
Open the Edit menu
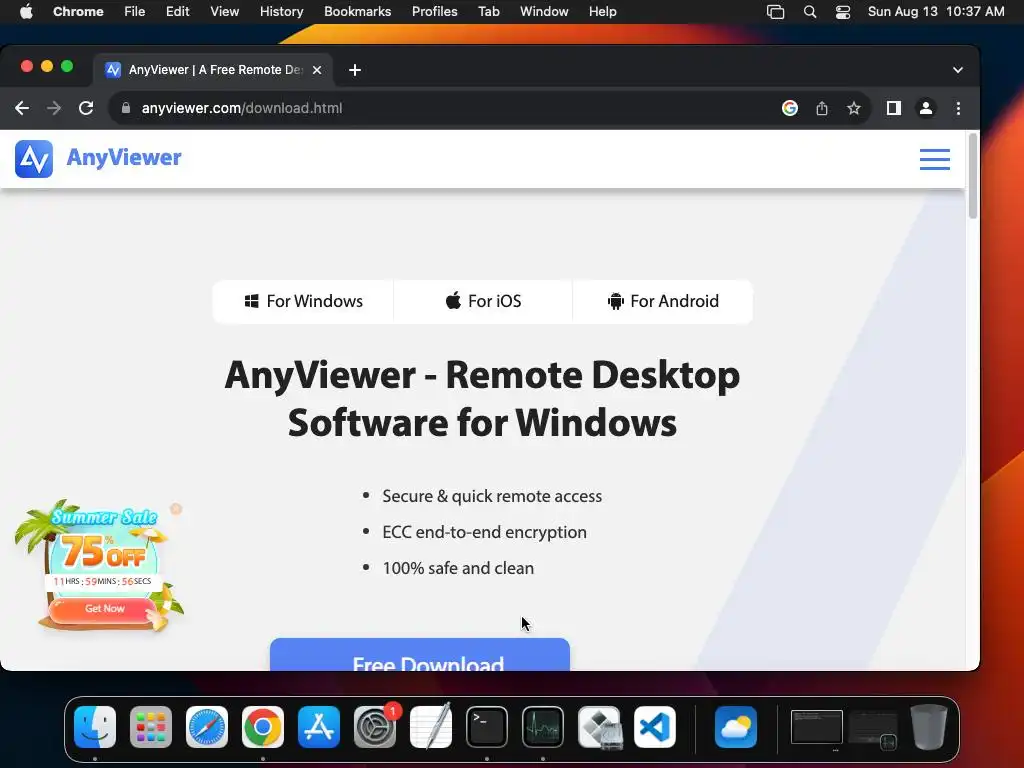click(177, 12)
